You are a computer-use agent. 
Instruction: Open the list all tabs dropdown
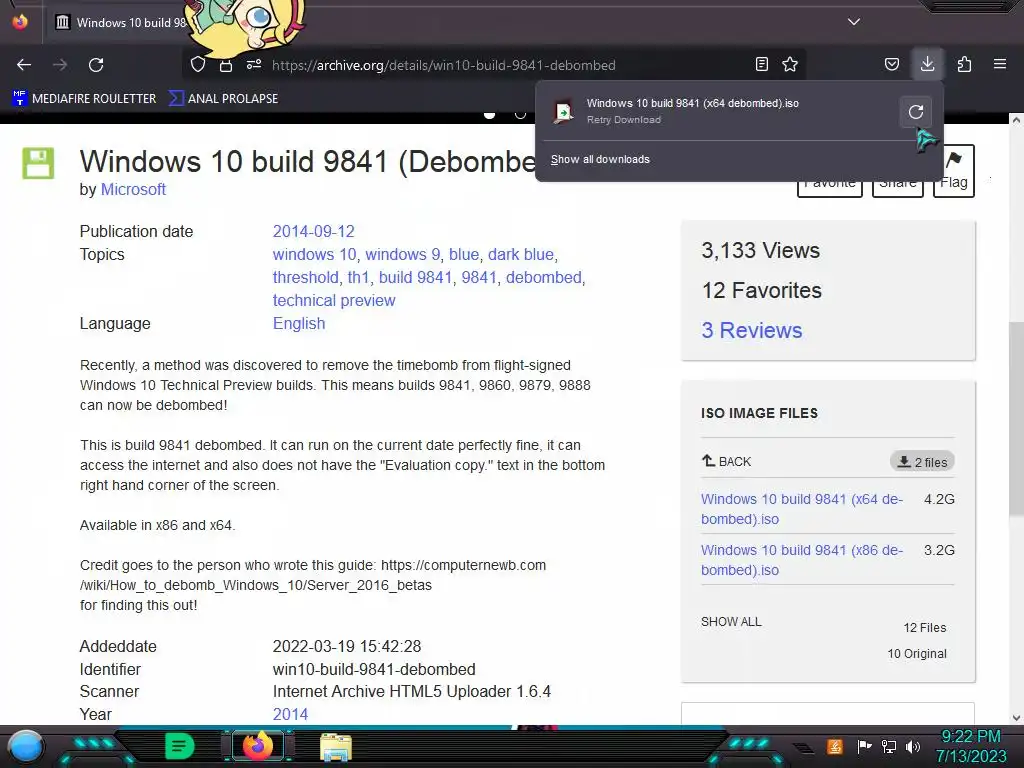pos(854,22)
